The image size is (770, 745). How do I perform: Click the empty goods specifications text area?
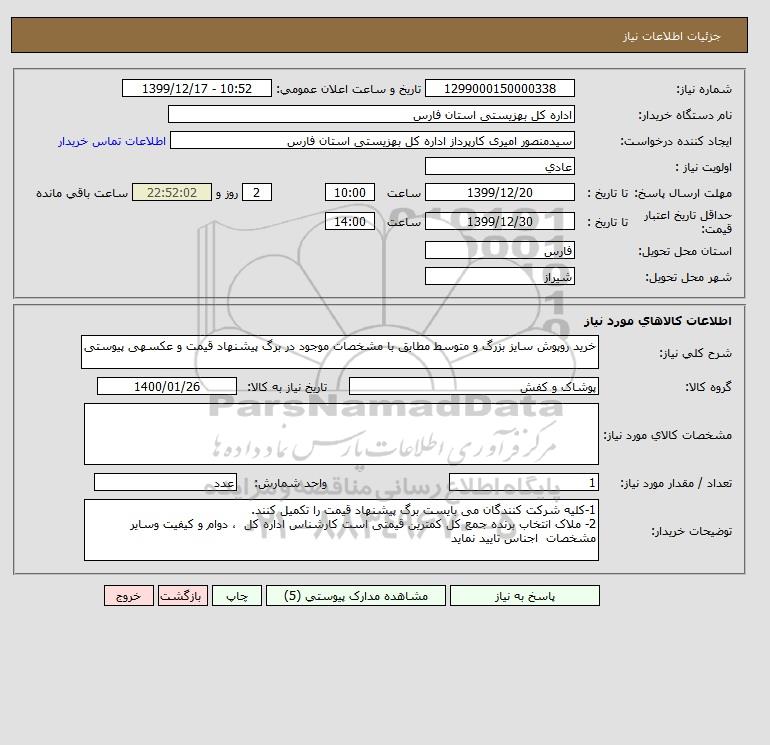point(341,434)
